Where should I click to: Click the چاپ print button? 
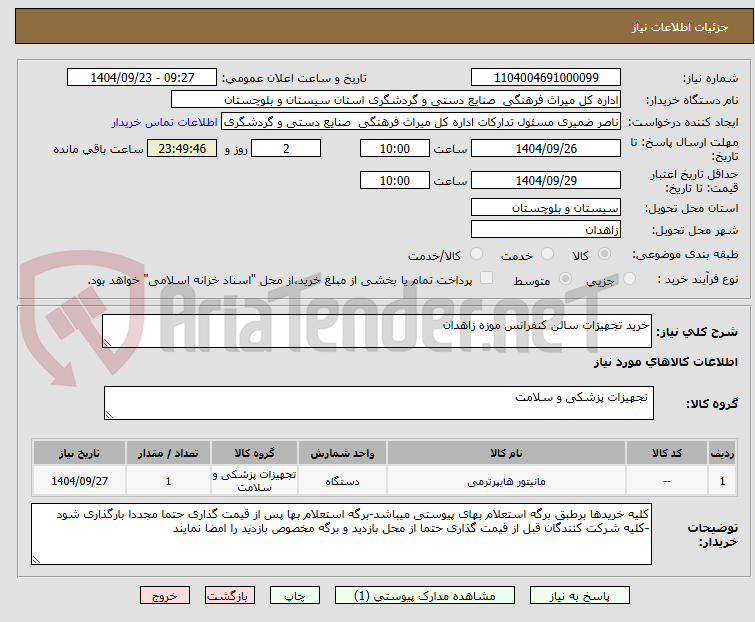pyautogui.click(x=295, y=596)
